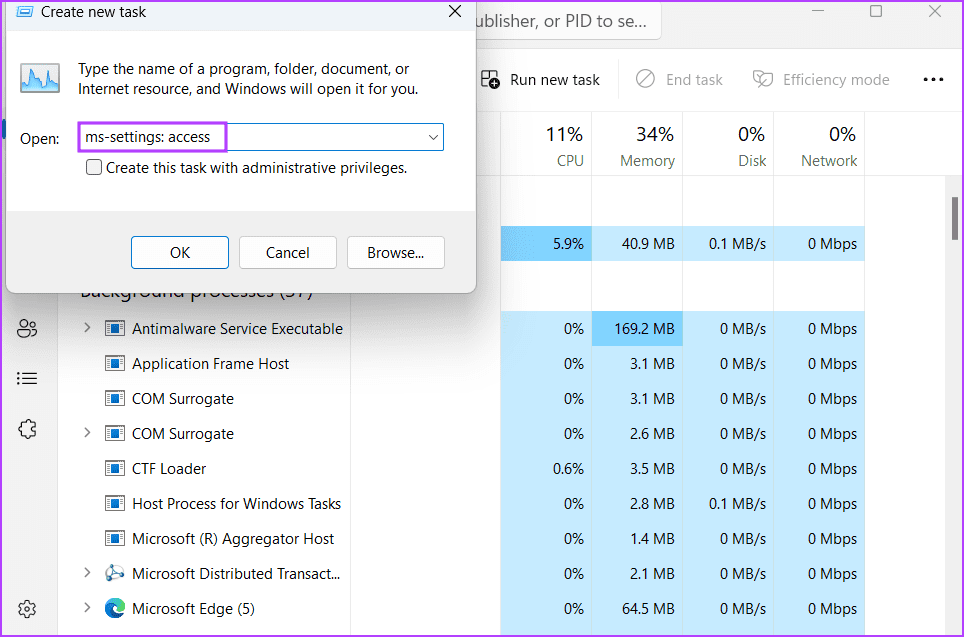Click the Run dialog program icon
The width and height of the screenshot is (964, 637).
click(40, 79)
